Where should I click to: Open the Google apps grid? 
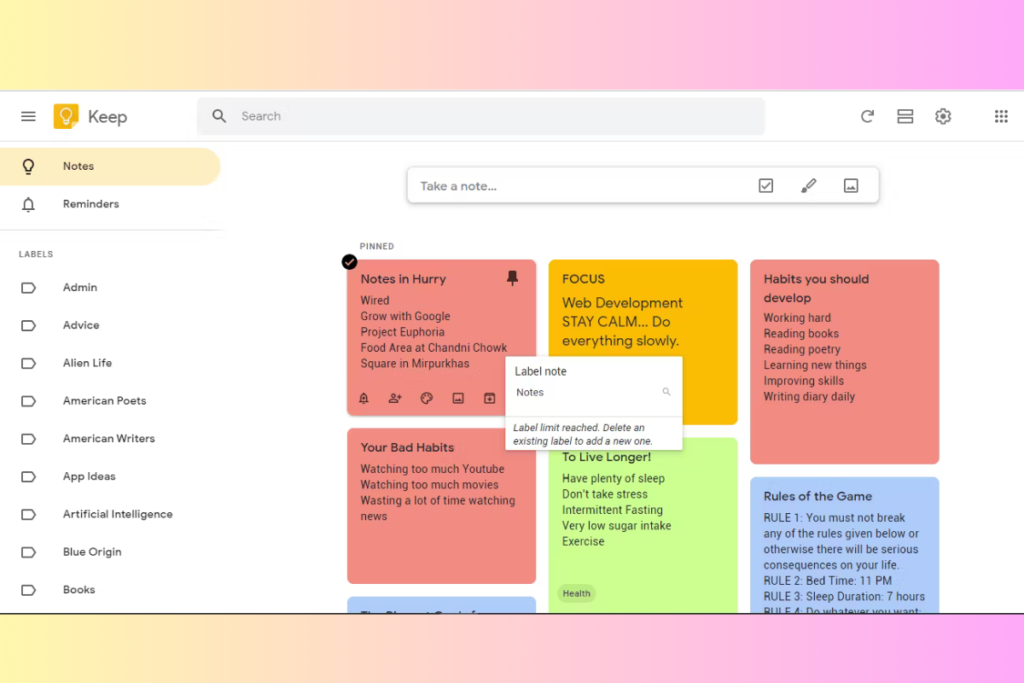[x=1001, y=116]
